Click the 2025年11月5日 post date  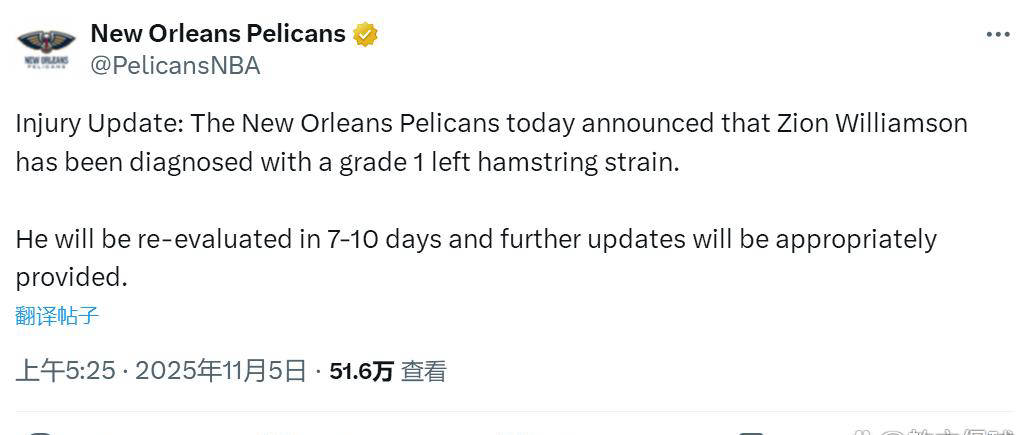click(220, 371)
